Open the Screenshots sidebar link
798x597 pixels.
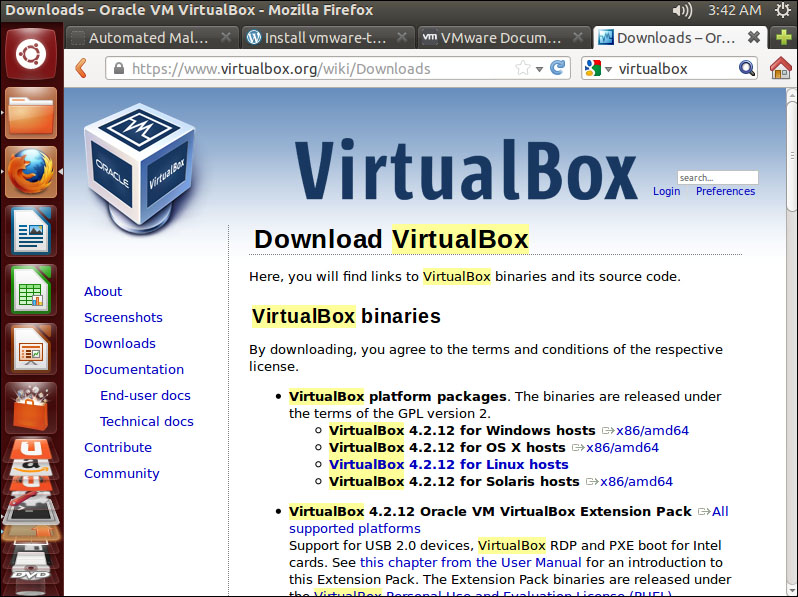click(123, 318)
